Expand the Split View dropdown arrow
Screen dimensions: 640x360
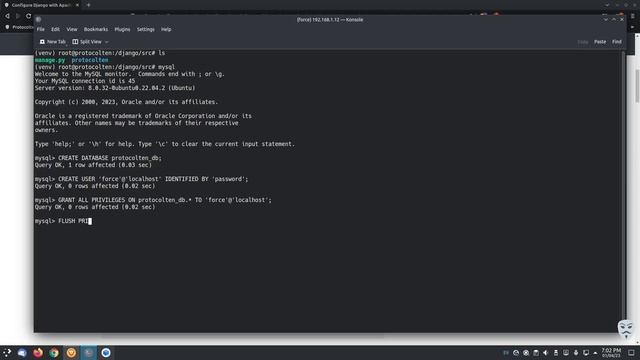[107, 42]
